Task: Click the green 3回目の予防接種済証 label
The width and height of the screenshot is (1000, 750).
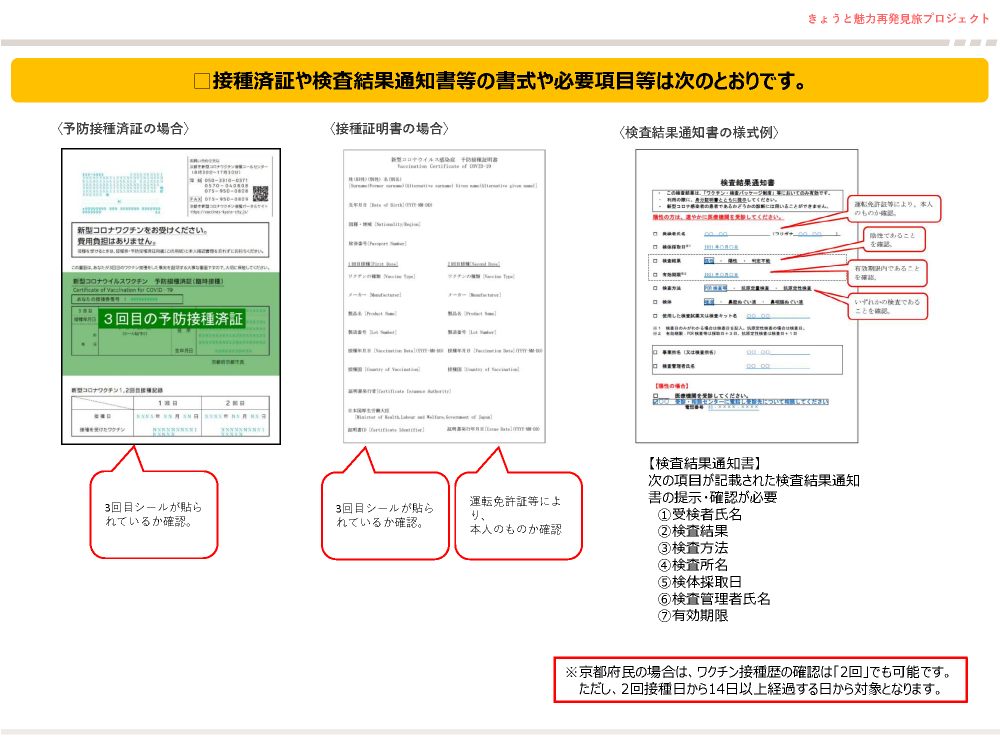Action: pos(172,319)
